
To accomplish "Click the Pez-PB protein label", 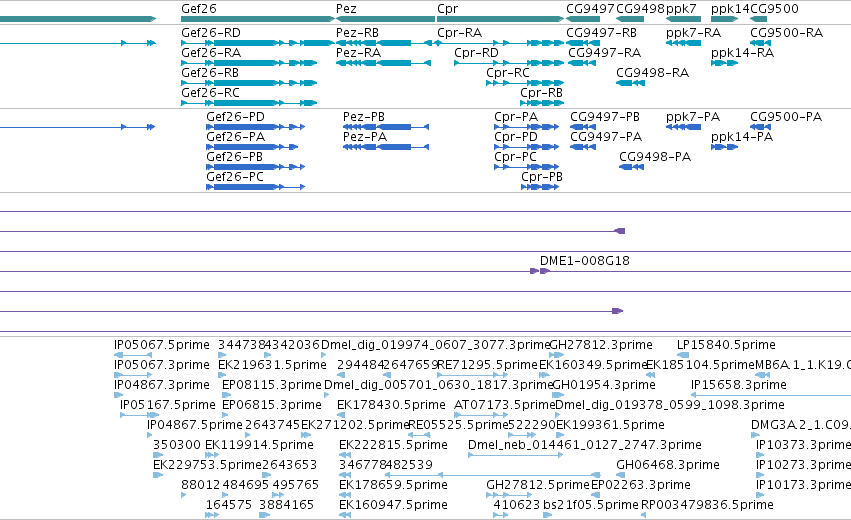I will (364, 117).
